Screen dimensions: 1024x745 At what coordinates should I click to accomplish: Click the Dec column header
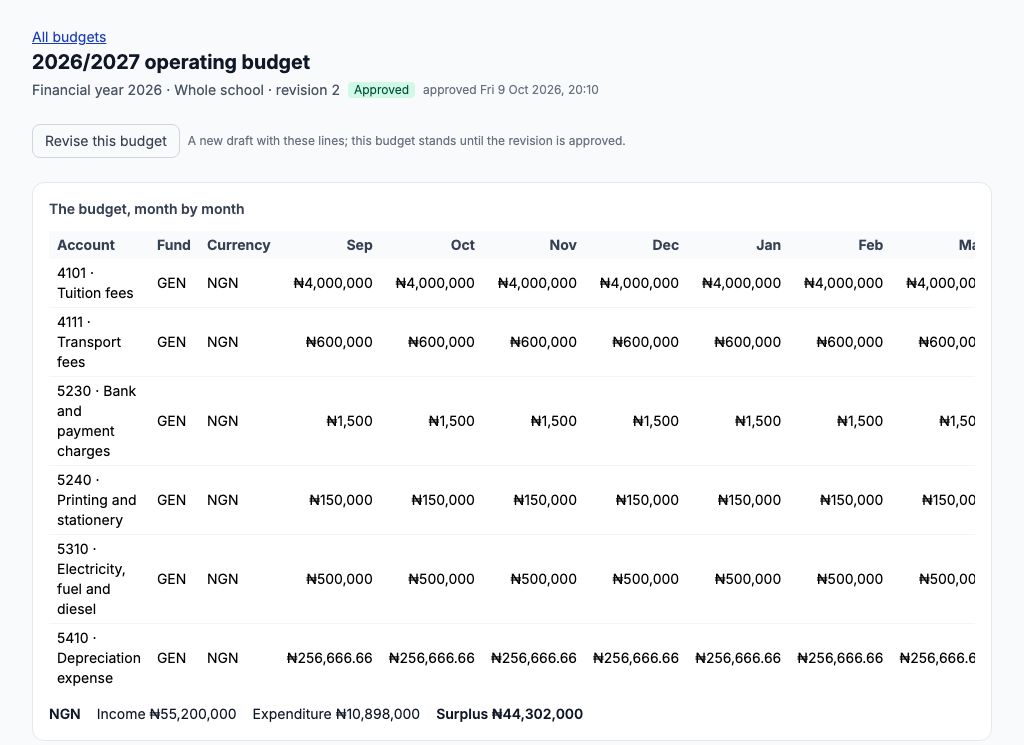pyautogui.click(x=665, y=245)
